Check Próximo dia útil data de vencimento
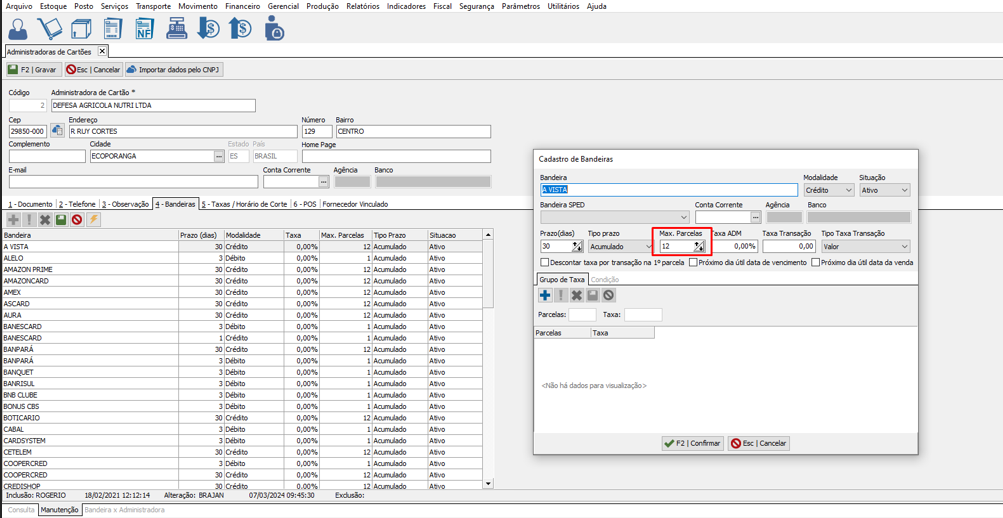 pos(693,263)
